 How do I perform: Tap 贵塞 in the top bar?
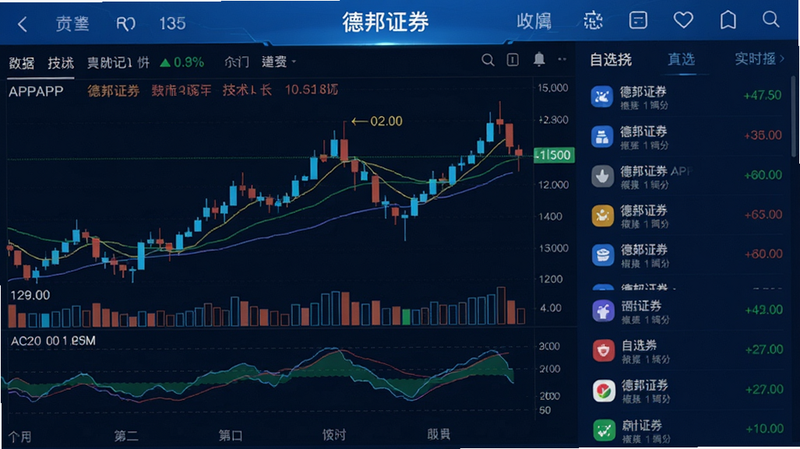pyautogui.click(x=72, y=23)
